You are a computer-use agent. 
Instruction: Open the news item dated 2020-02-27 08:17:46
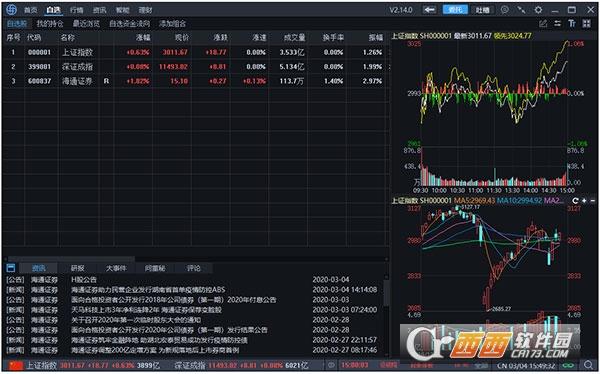pyautogui.click(x=155, y=350)
